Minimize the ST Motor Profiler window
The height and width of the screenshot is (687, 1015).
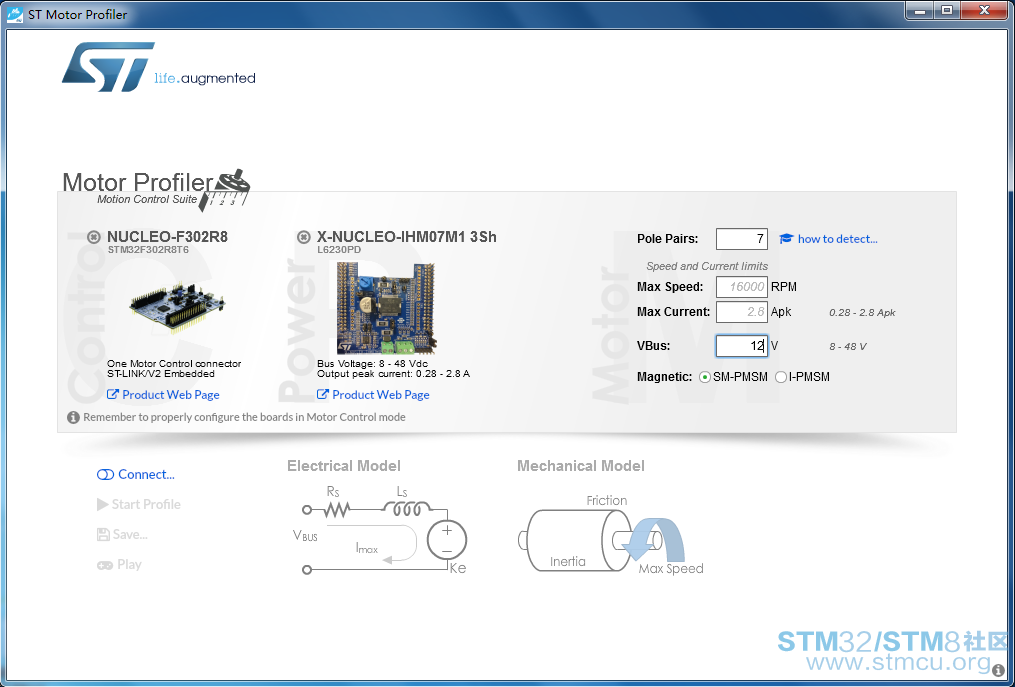click(x=919, y=10)
